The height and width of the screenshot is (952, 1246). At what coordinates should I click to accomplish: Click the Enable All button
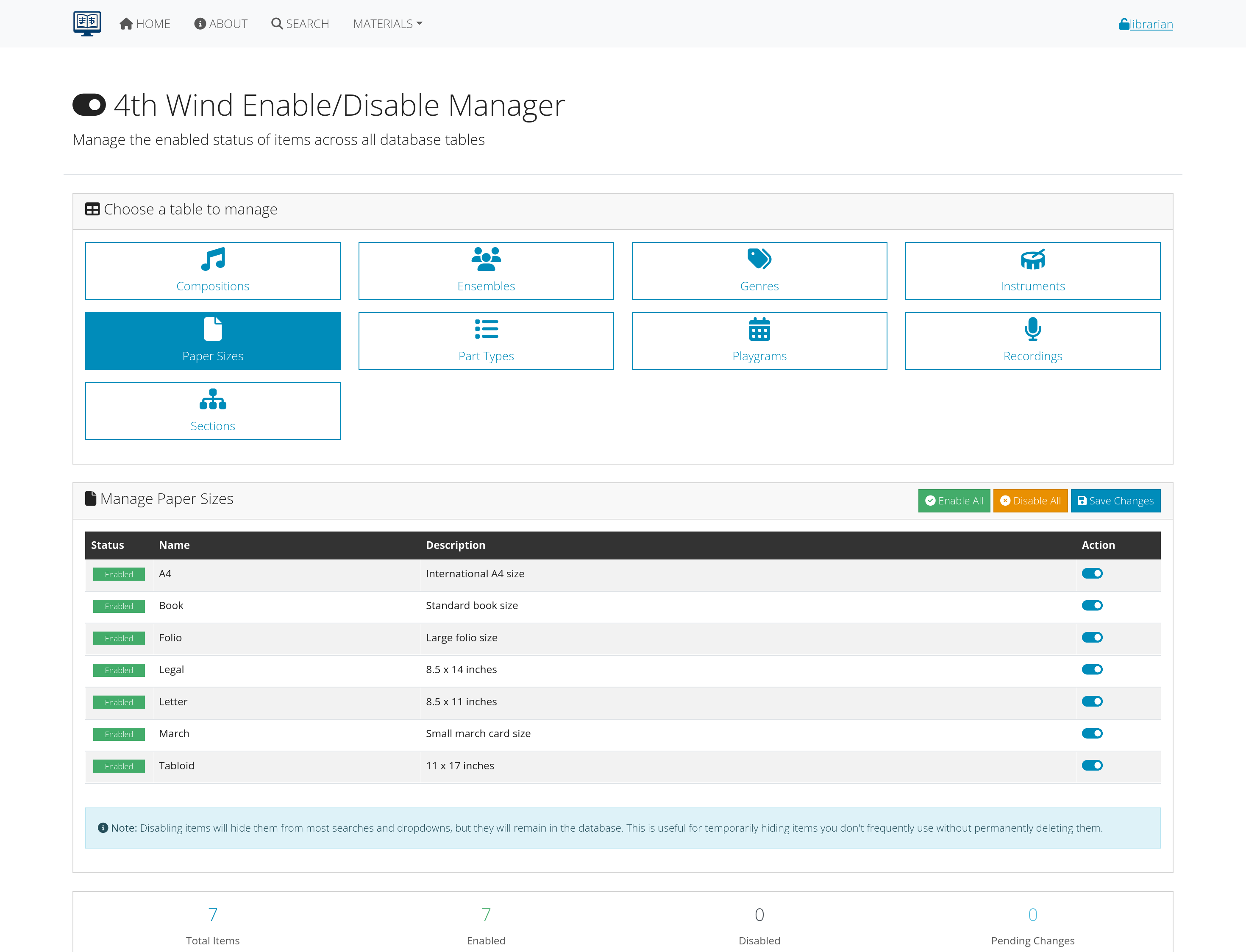pyautogui.click(x=954, y=500)
